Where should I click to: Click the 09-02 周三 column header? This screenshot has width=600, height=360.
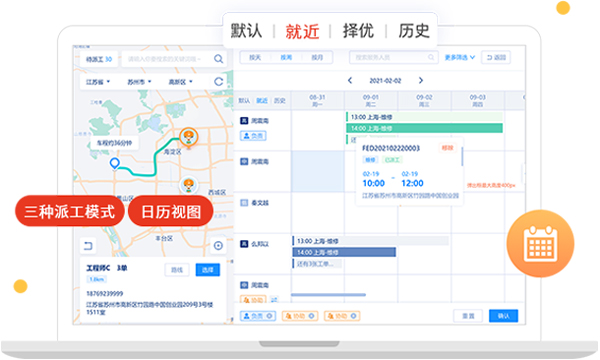pos(424,101)
